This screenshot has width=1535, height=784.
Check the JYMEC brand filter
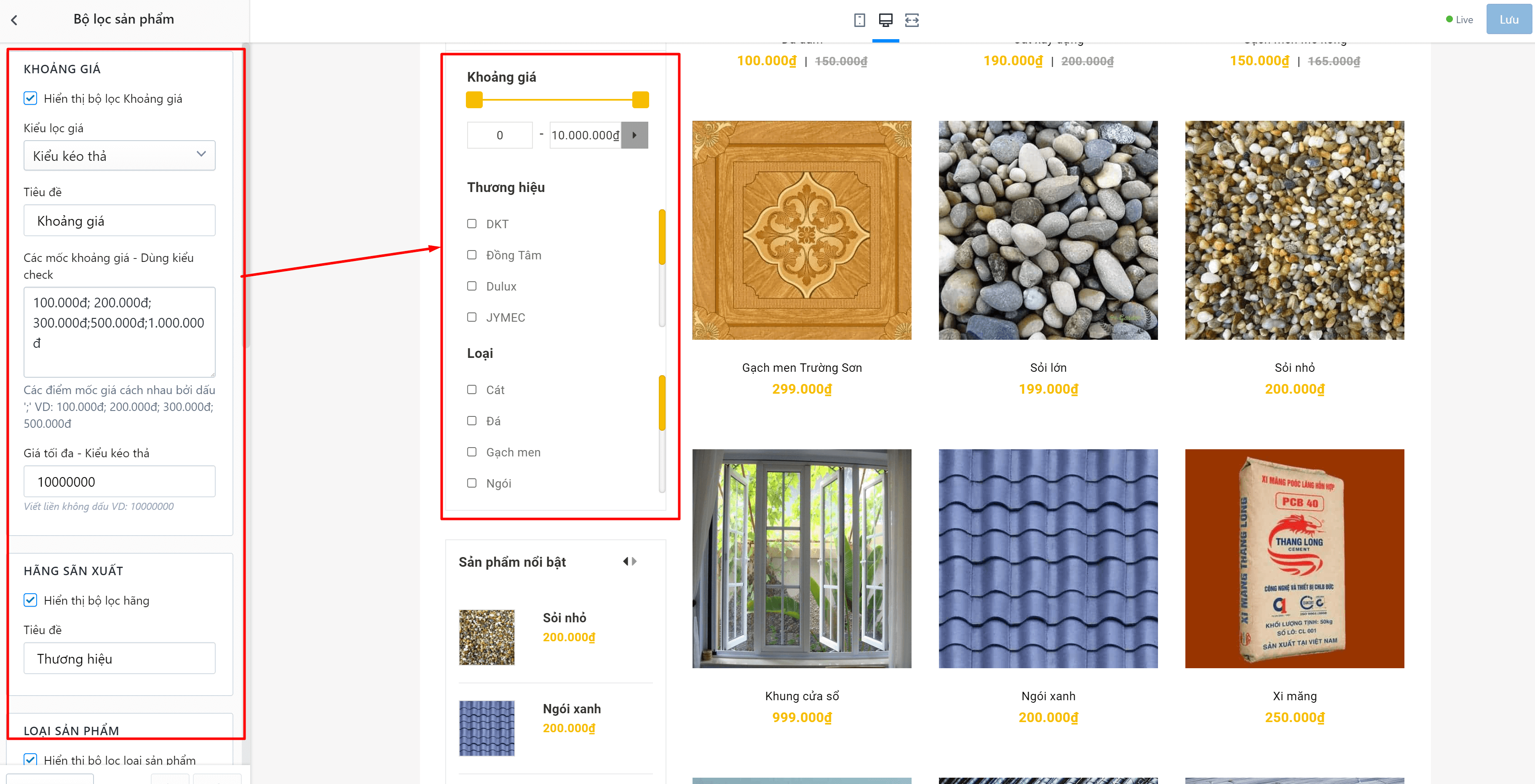pos(472,317)
